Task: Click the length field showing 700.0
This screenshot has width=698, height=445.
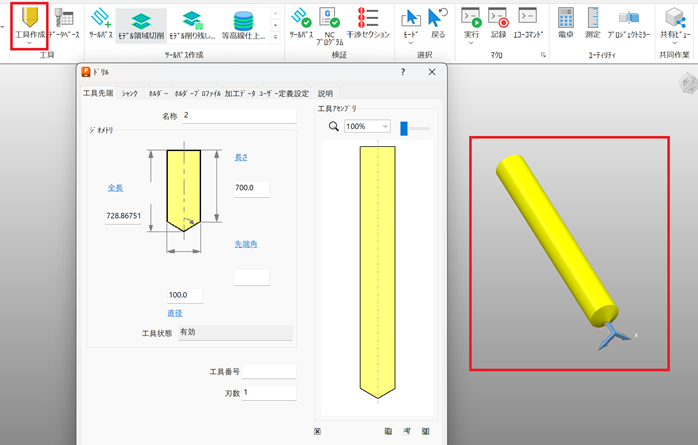Action: pos(252,188)
